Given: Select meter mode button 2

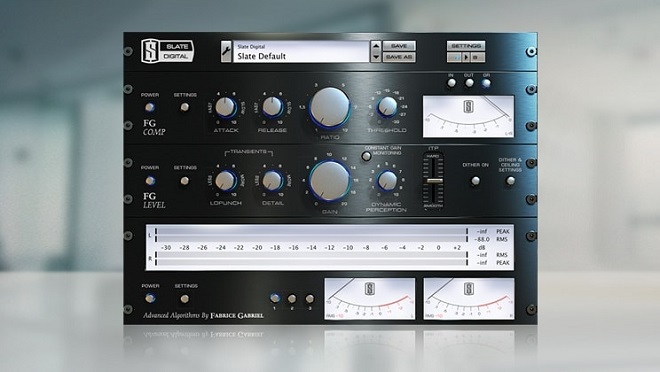Looking at the screenshot, I should point(292,299).
